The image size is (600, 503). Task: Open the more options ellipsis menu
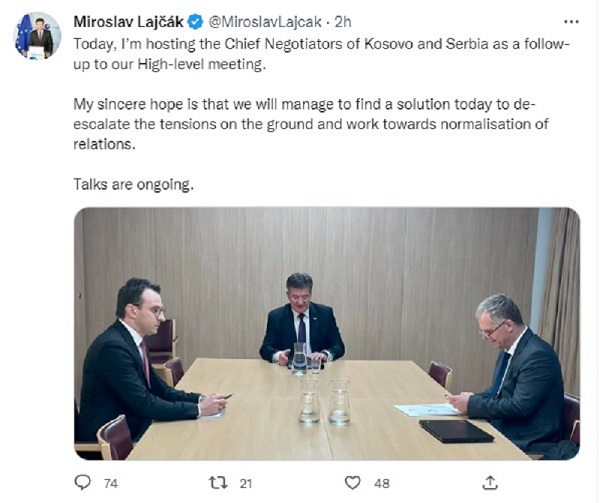click(x=571, y=22)
